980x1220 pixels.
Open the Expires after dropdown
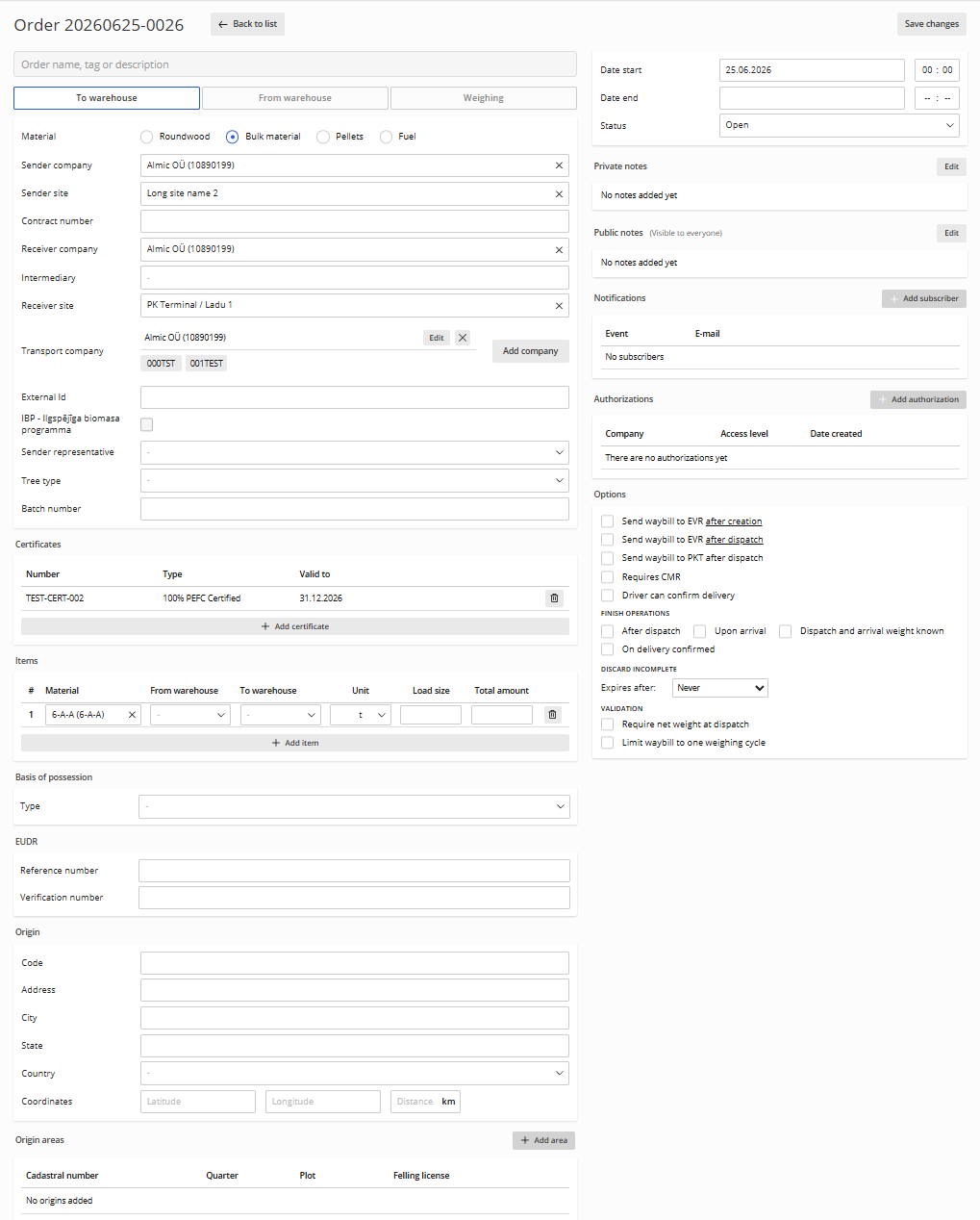click(720, 688)
